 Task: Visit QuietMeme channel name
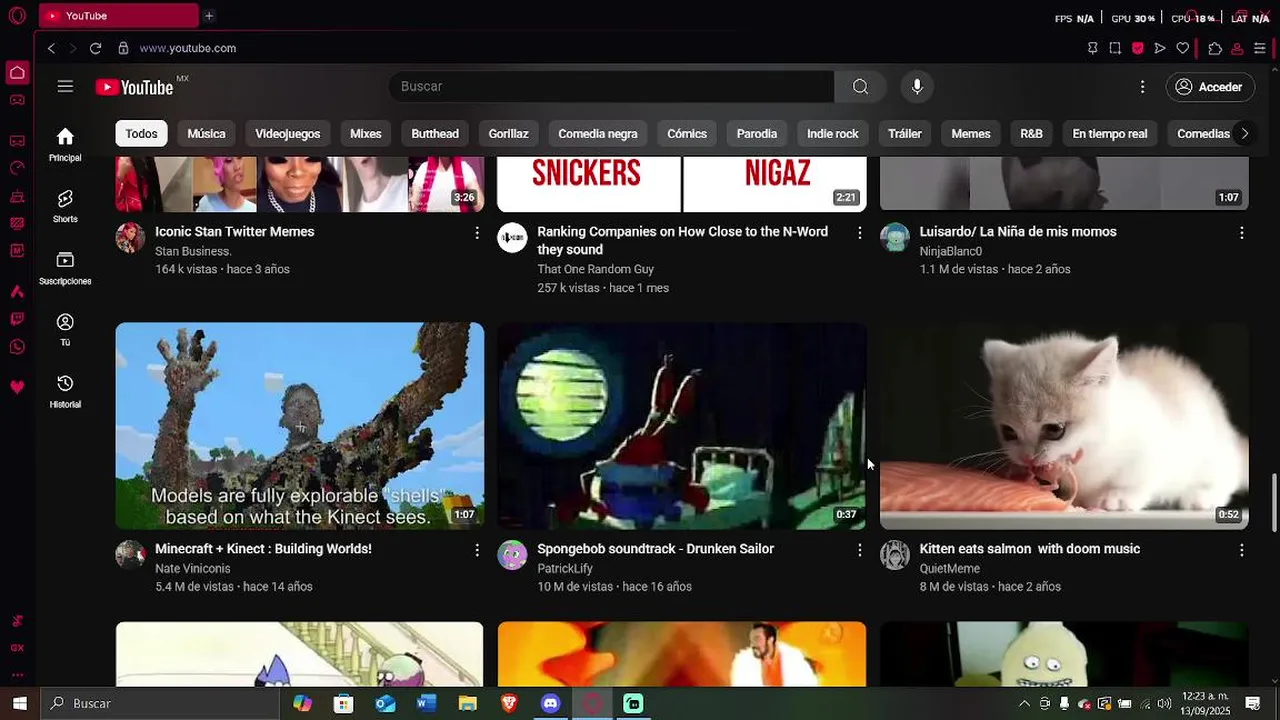(x=950, y=569)
